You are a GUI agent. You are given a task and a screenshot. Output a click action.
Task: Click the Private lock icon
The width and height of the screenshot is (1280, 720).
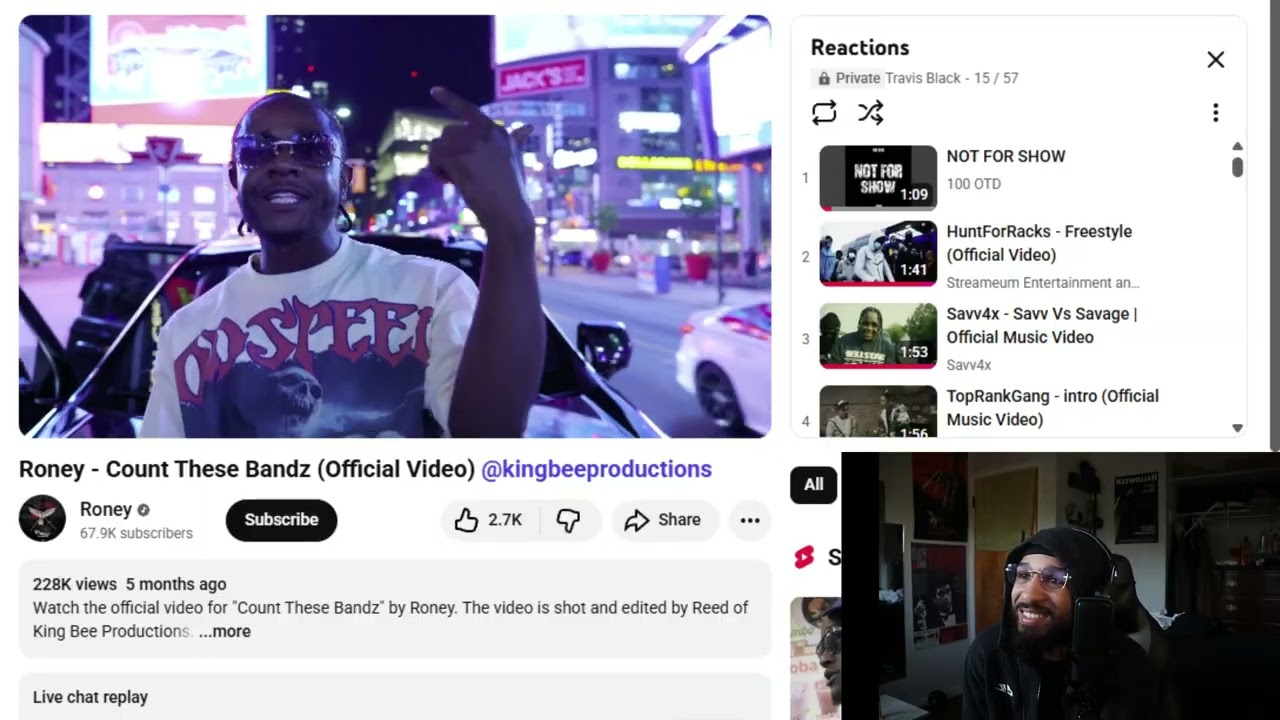(x=824, y=78)
